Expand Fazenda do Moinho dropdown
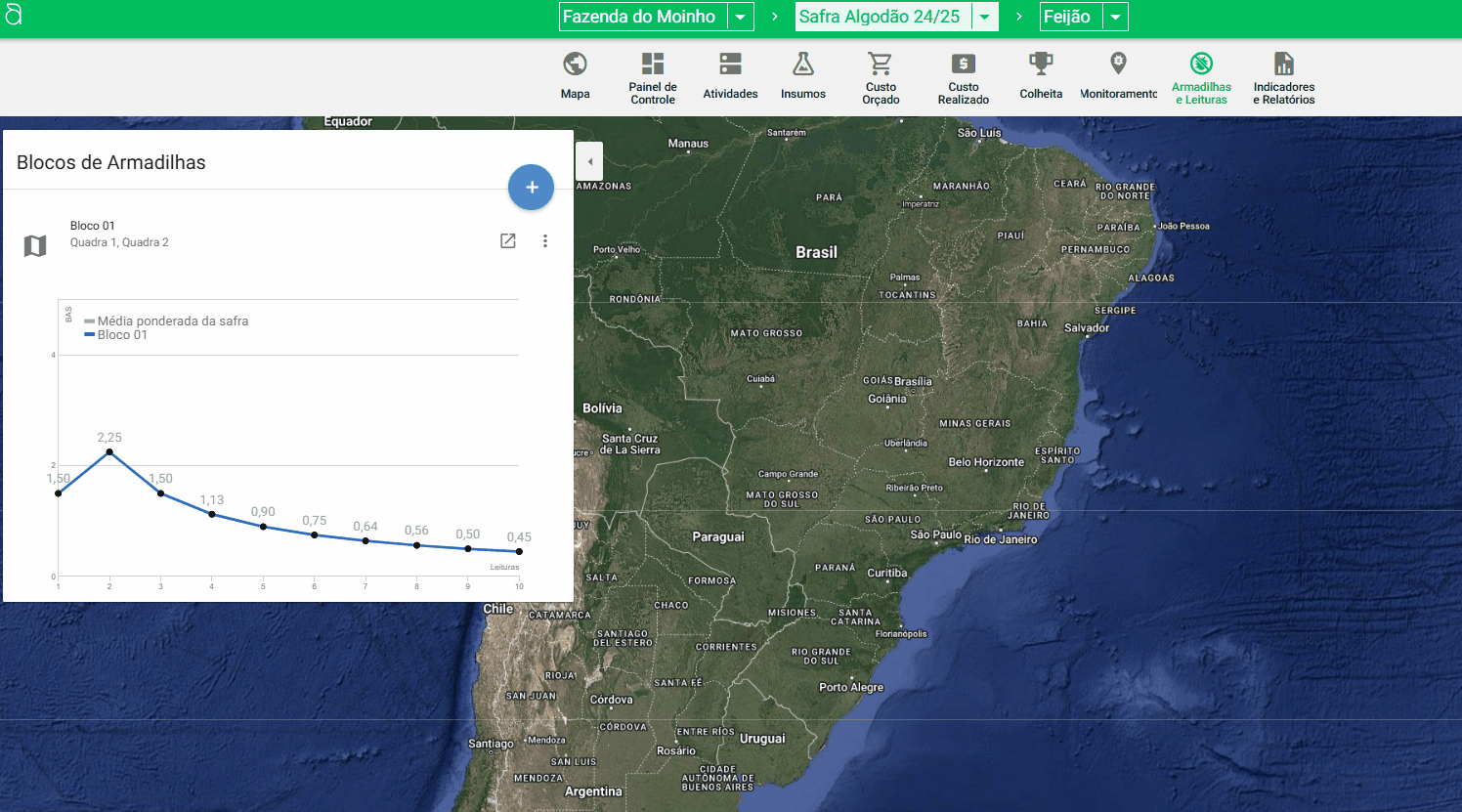 pos(741,17)
